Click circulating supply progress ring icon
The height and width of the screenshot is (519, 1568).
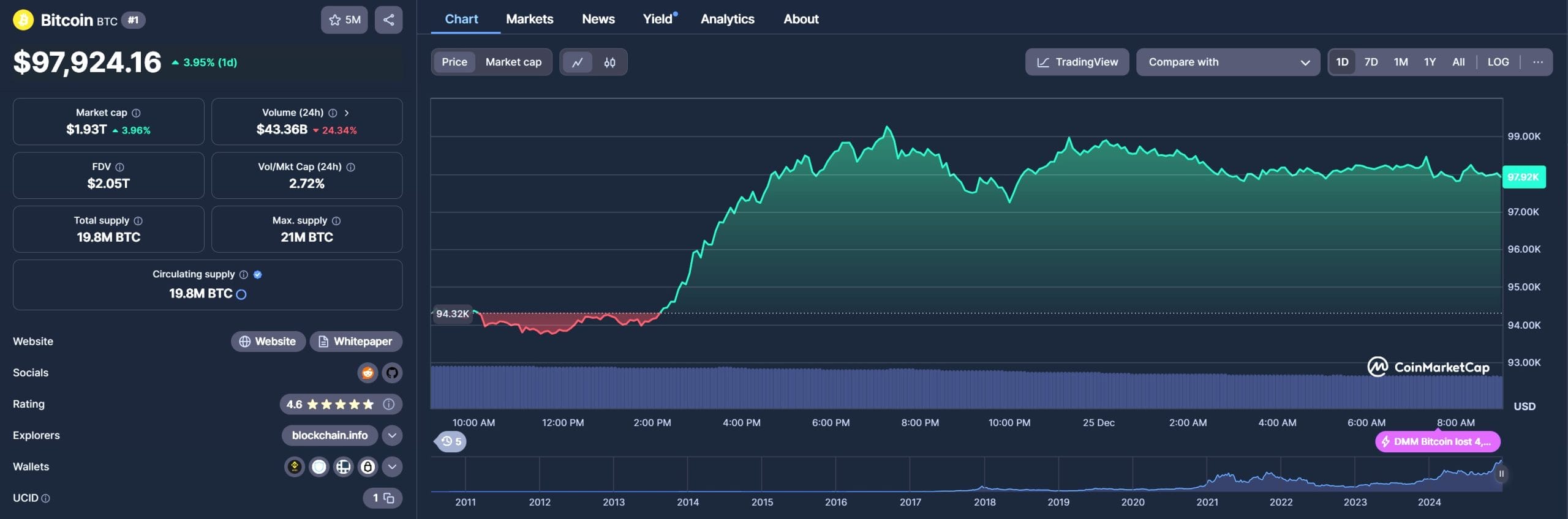coord(241,294)
